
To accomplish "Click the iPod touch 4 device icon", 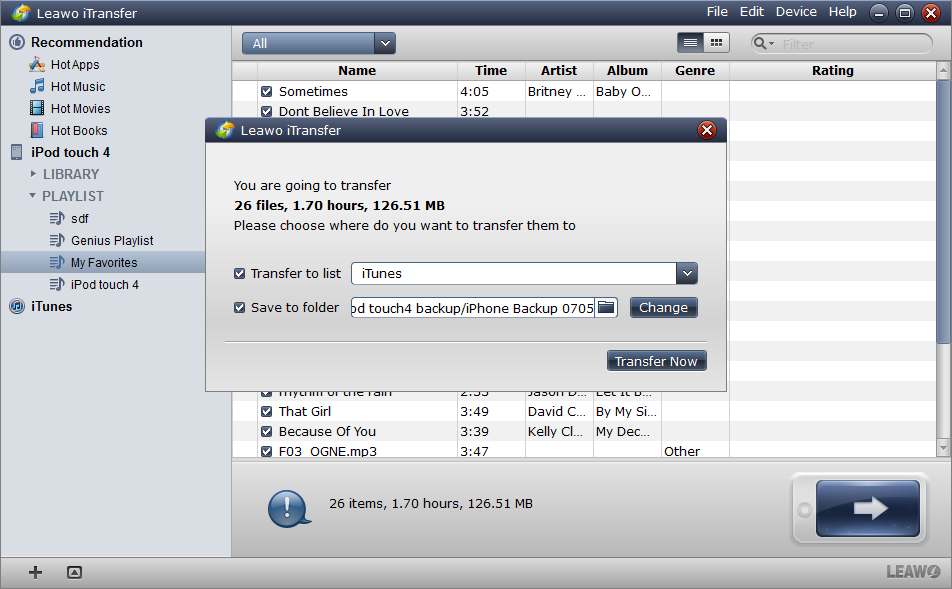I will pos(17,152).
